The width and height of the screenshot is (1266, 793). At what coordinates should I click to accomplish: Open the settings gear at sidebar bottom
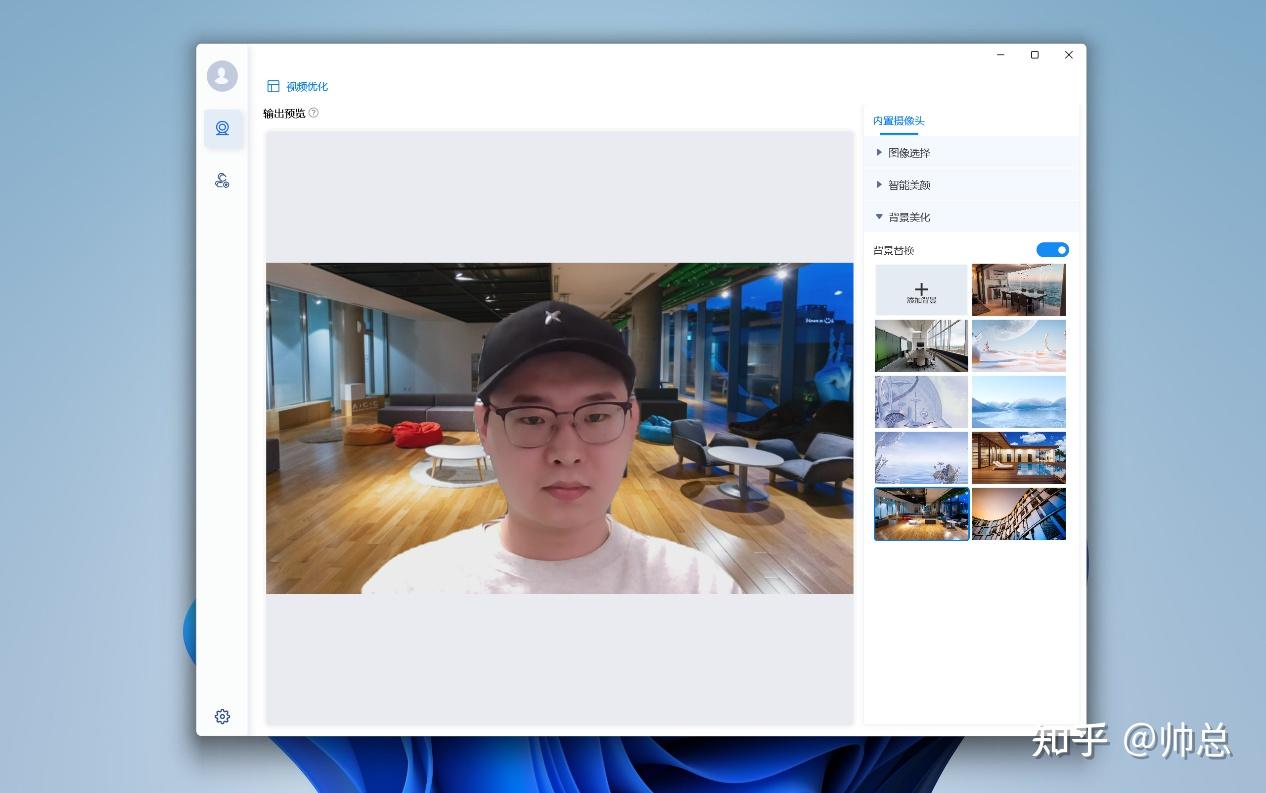coord(222,716)
